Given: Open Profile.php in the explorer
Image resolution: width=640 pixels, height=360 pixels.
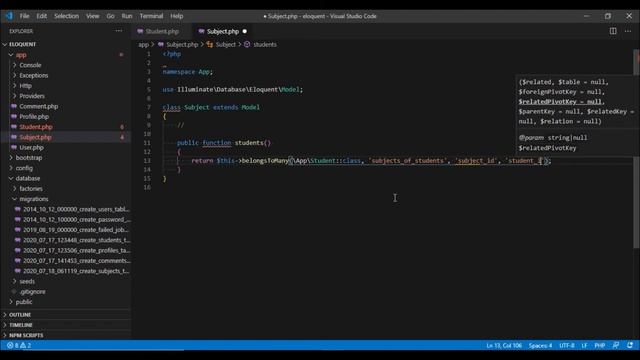Looking at the screenshot, I should [34, 116].
